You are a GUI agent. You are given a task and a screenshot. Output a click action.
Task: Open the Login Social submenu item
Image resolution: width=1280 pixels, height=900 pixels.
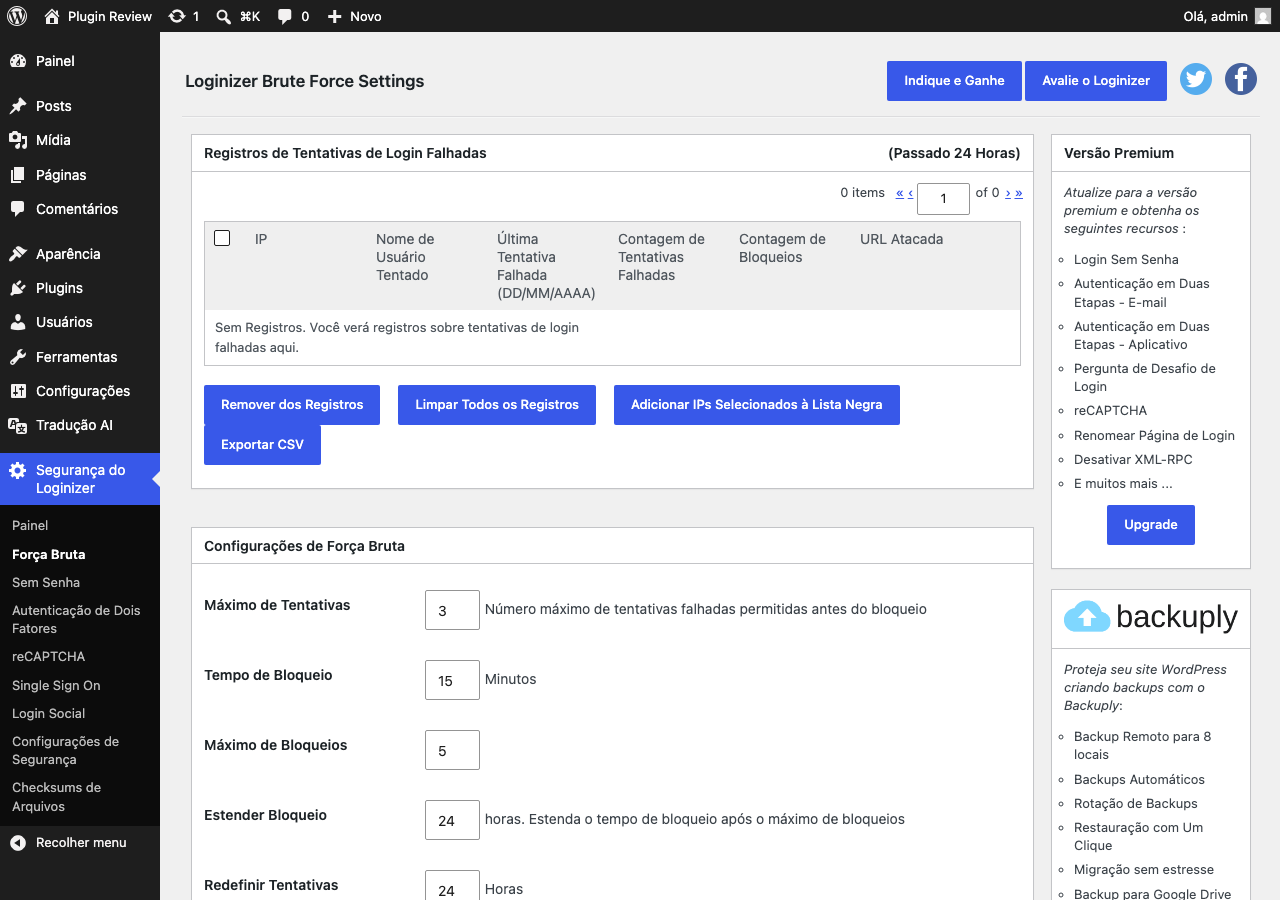click(x=49, y=713)
